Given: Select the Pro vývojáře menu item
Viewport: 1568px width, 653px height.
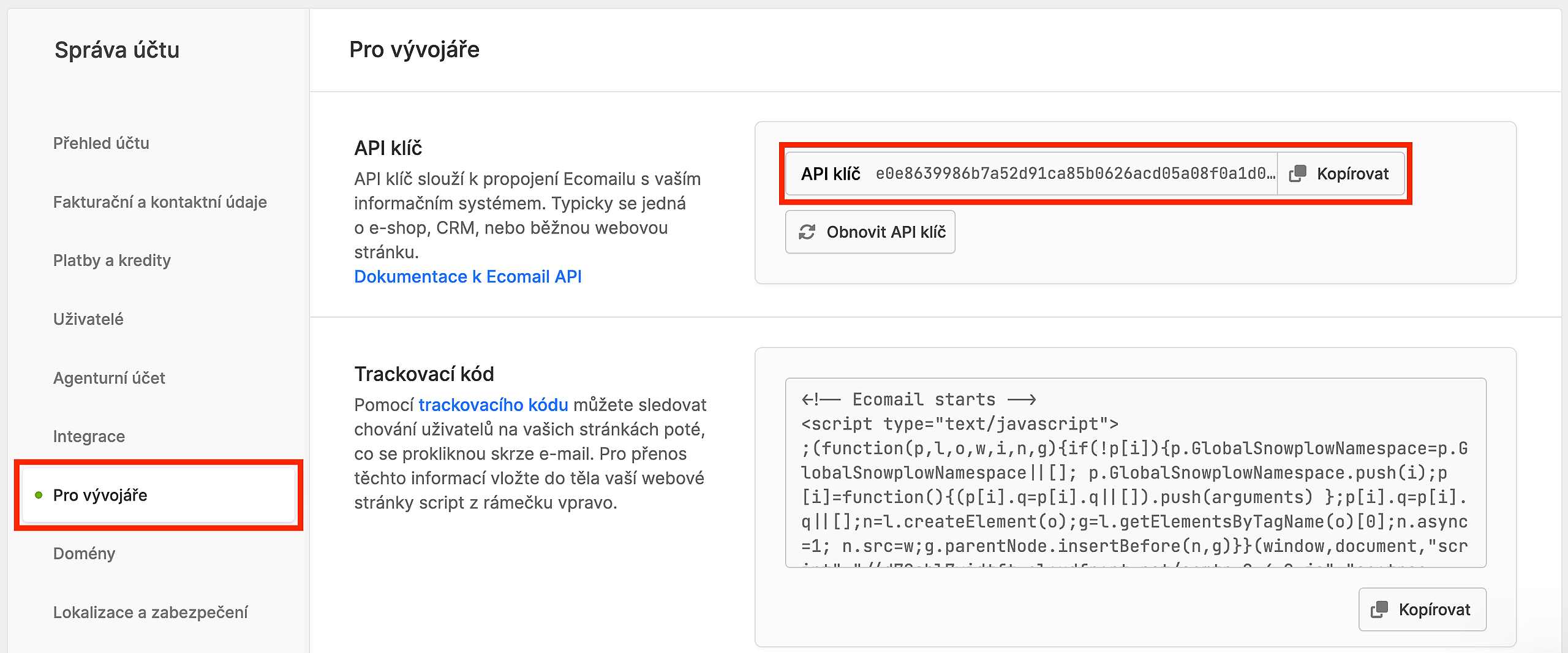Looking at the screenshot, I should pyautogui.click(x=100, y=495).
